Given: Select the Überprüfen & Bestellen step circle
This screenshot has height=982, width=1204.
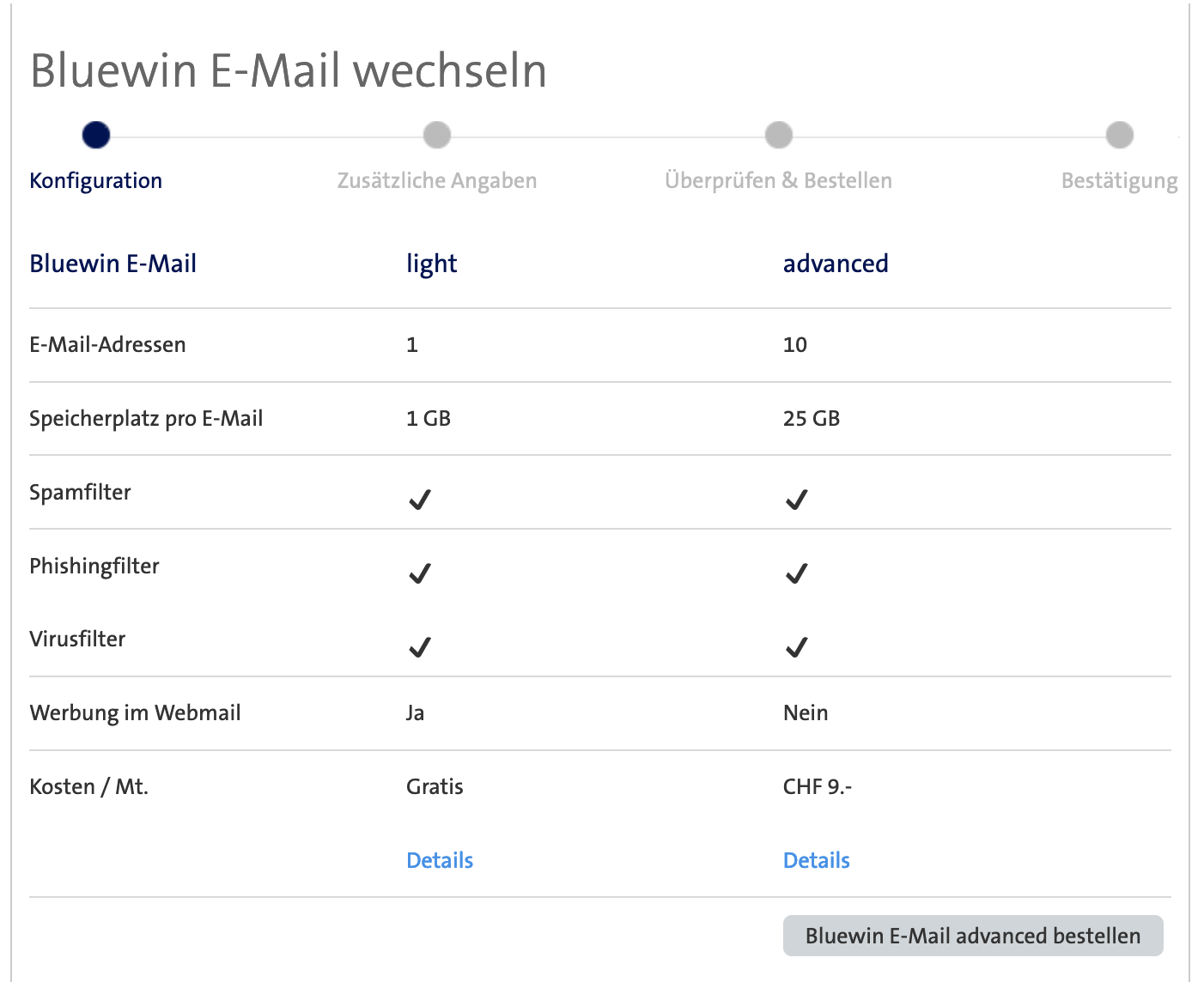Looking at the screenshot, I should [778, 135].
